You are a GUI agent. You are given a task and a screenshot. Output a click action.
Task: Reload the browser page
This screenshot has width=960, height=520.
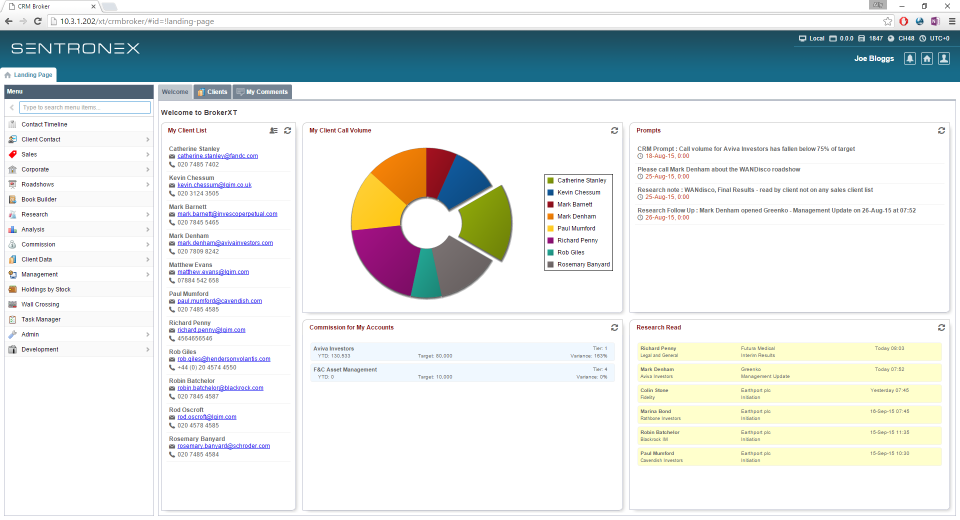pos(37,21)
